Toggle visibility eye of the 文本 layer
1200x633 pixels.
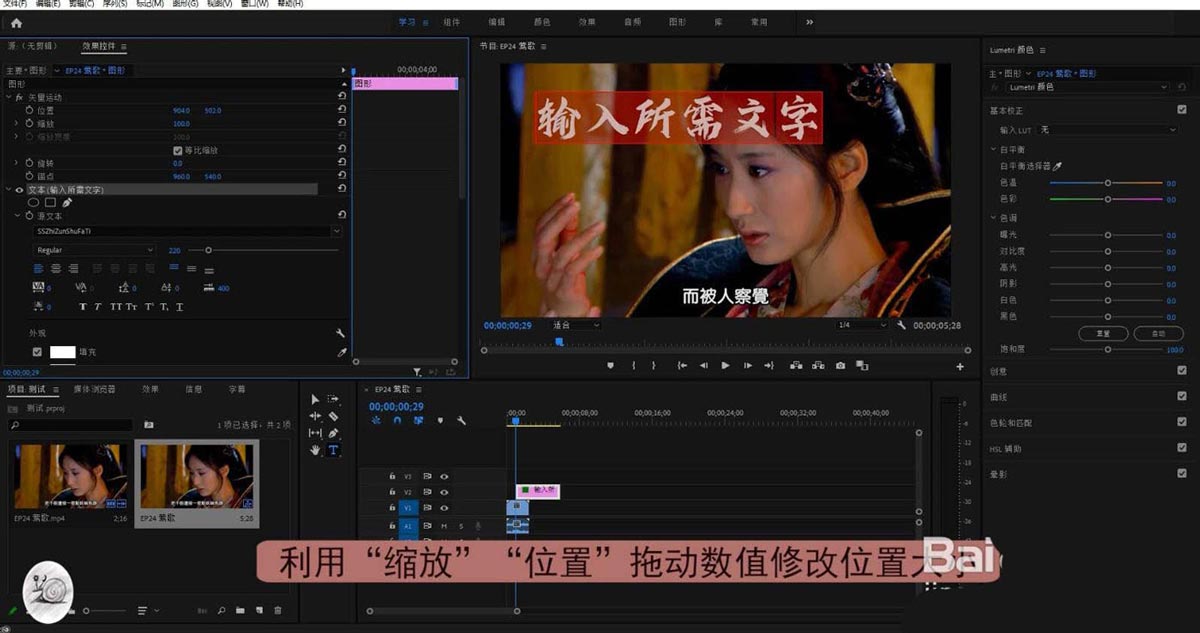(x=19, y=189)
